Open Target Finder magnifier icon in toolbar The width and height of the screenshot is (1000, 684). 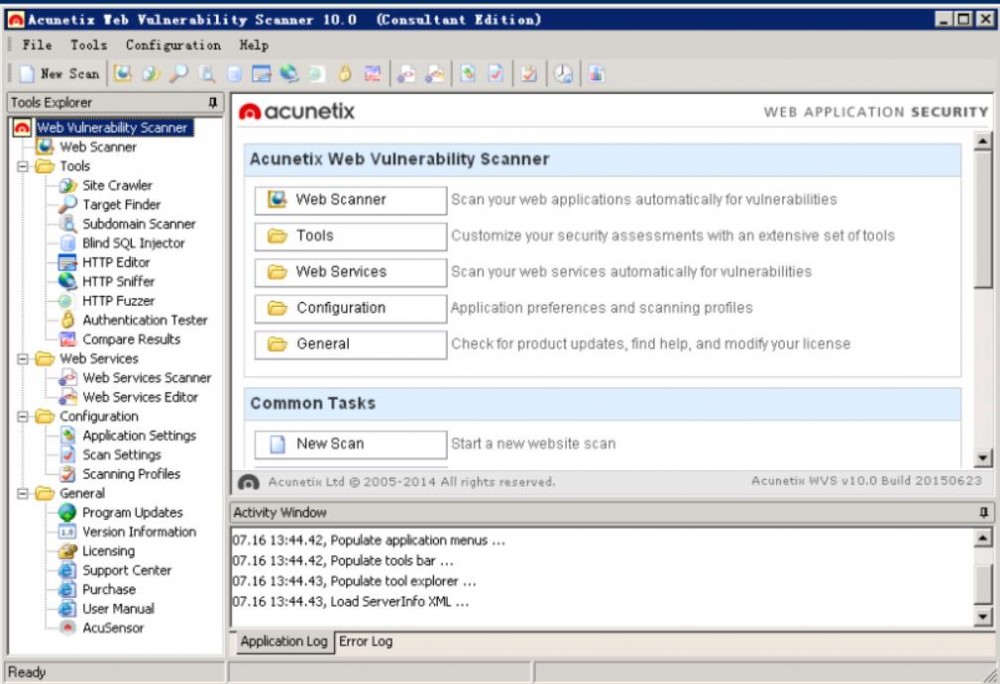[x=179, y=74]
